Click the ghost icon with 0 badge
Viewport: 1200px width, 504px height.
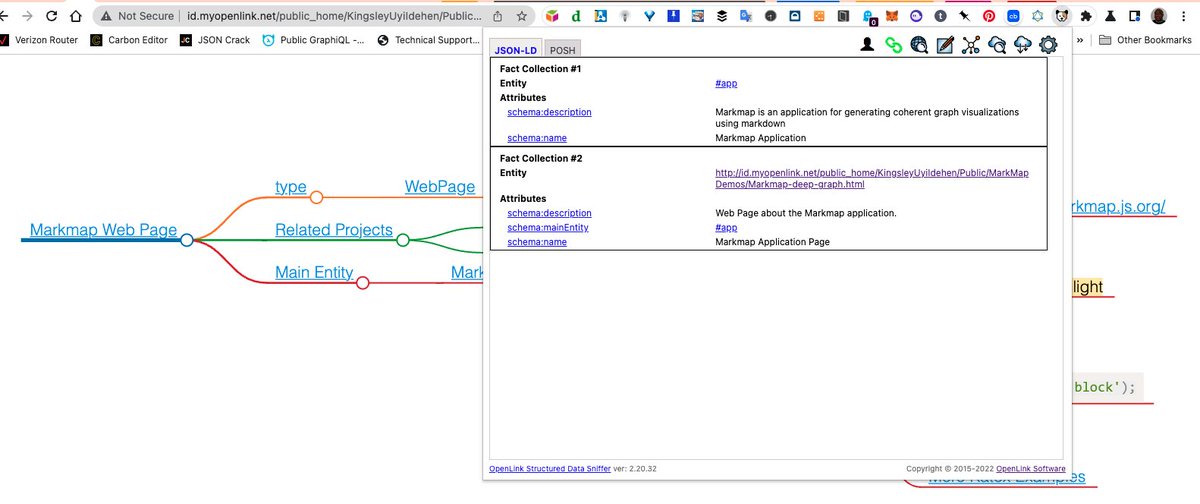click(x=869, y=17)
